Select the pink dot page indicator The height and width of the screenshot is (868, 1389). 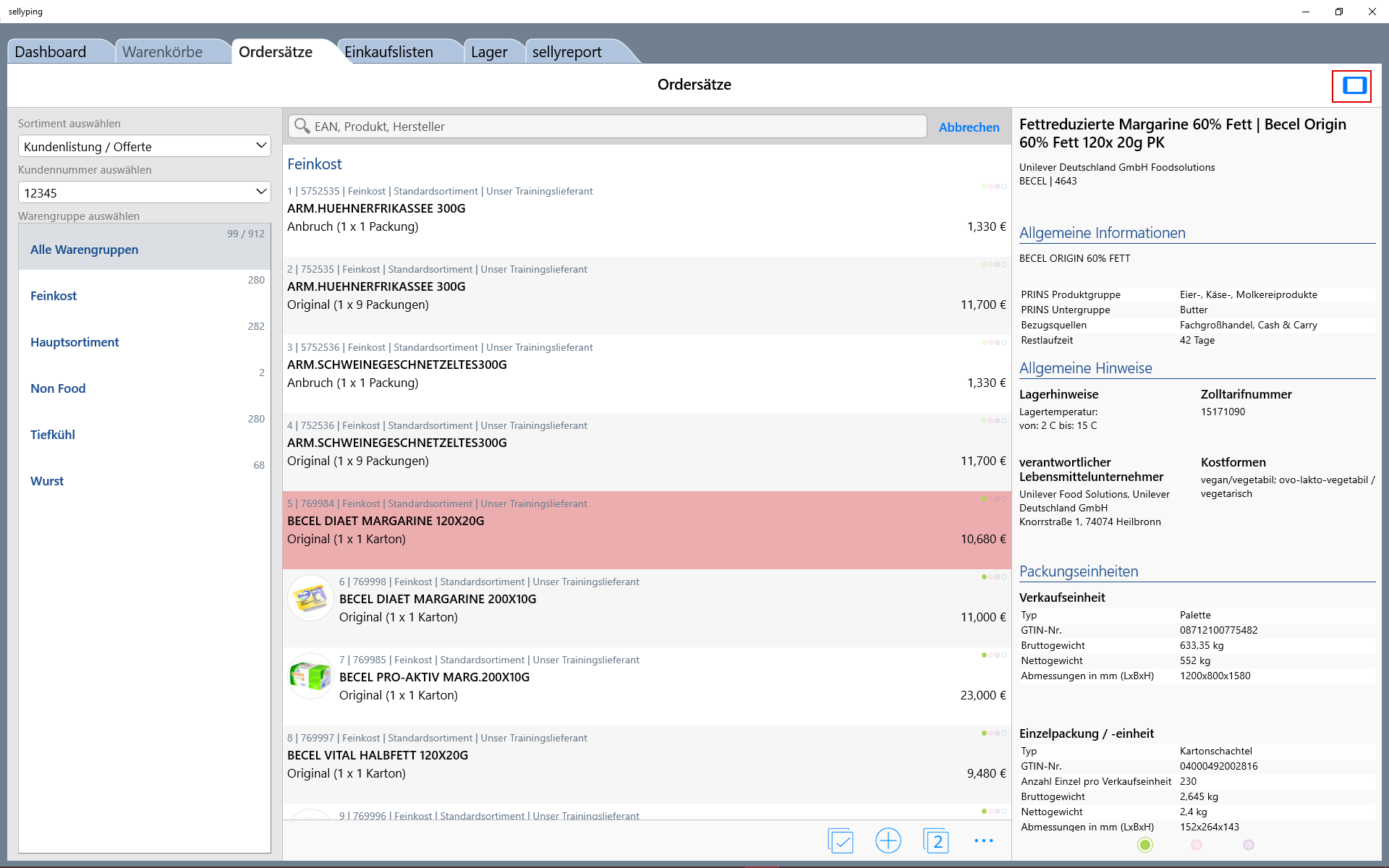[x=1197, y=845]
